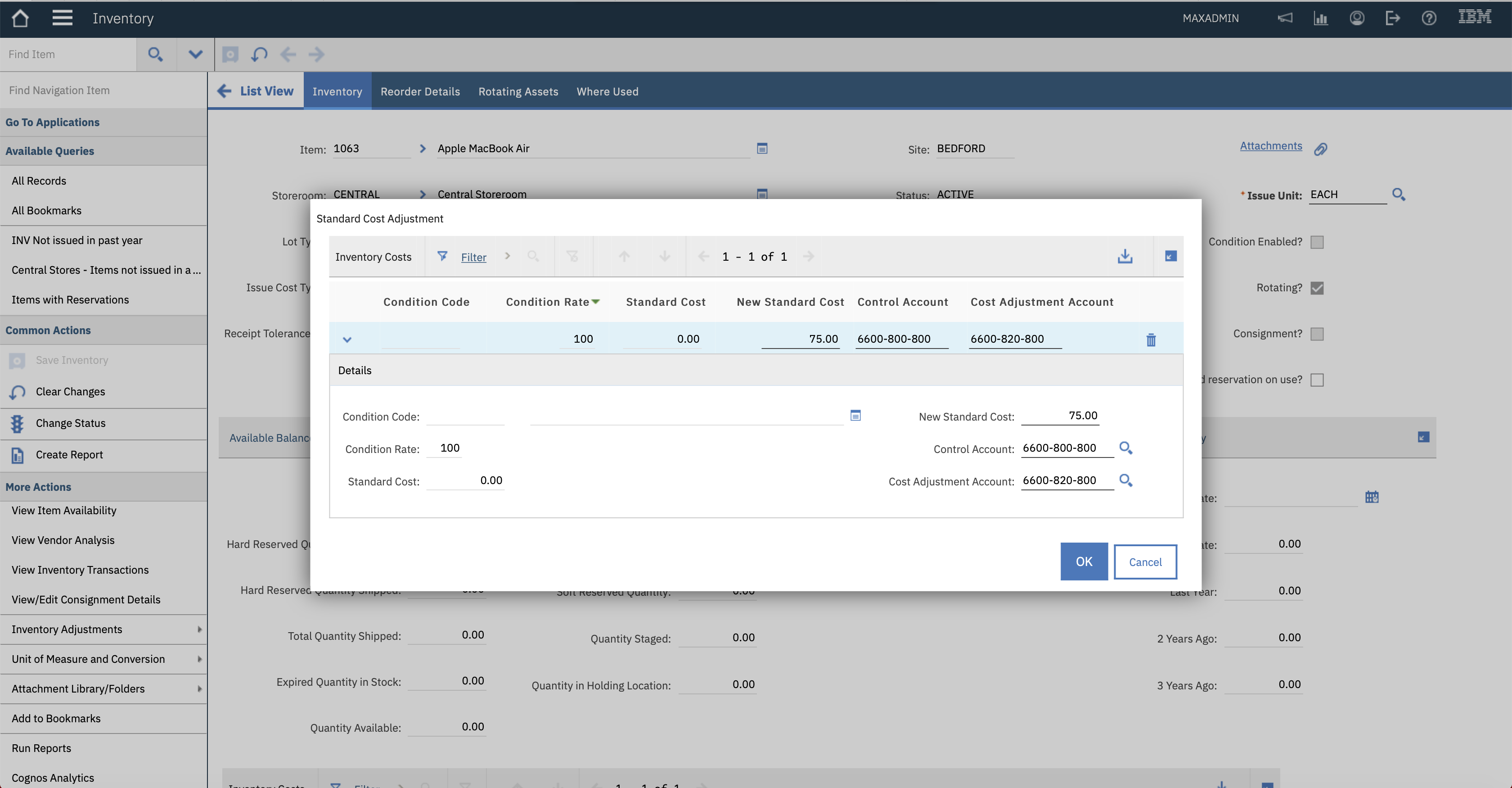Viewport: 1512px width, 788px height.
Task: Open the Help question mark icon
Action: pos(1429,18)
